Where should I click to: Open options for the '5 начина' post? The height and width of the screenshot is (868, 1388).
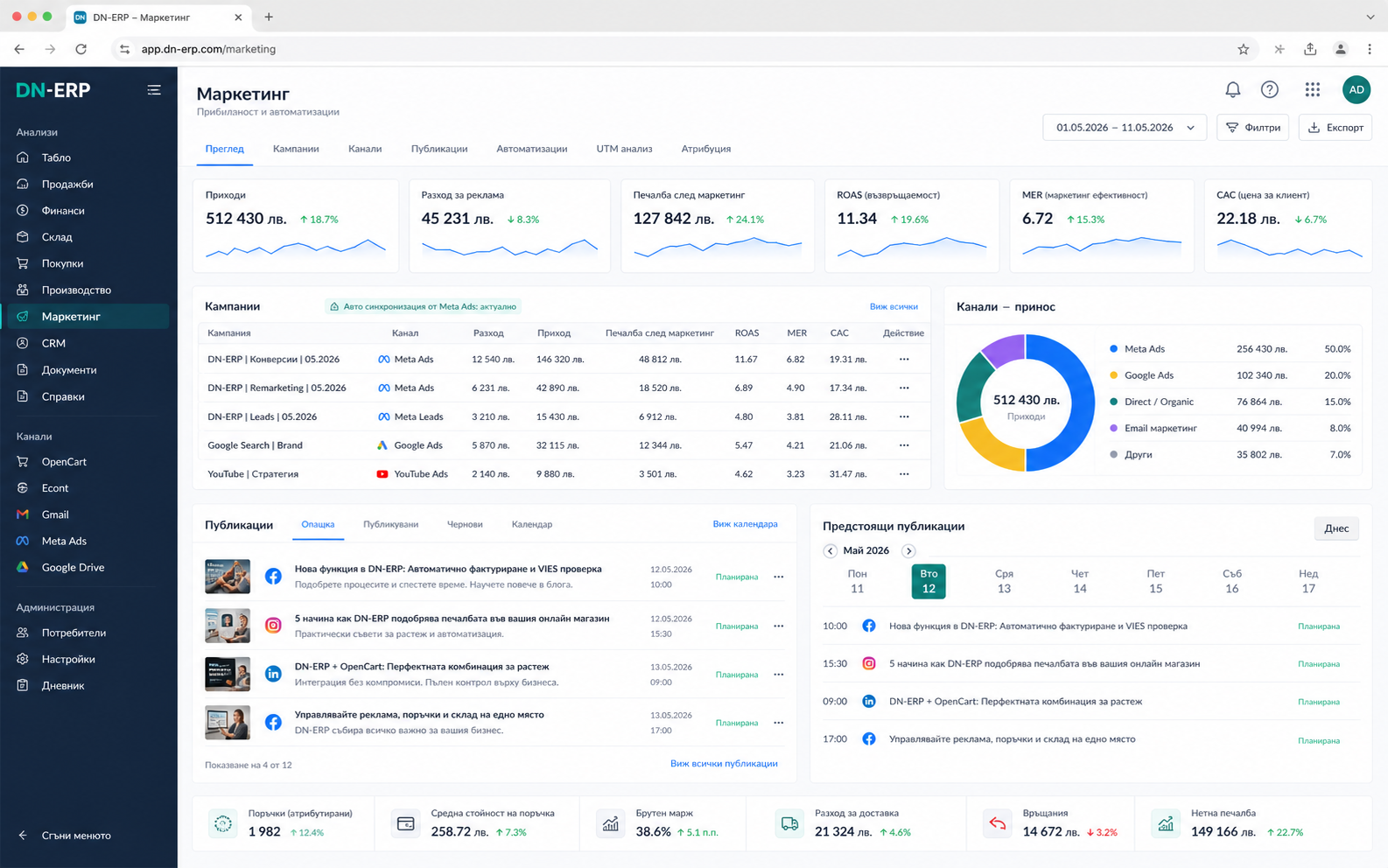(x=778, y=626)
